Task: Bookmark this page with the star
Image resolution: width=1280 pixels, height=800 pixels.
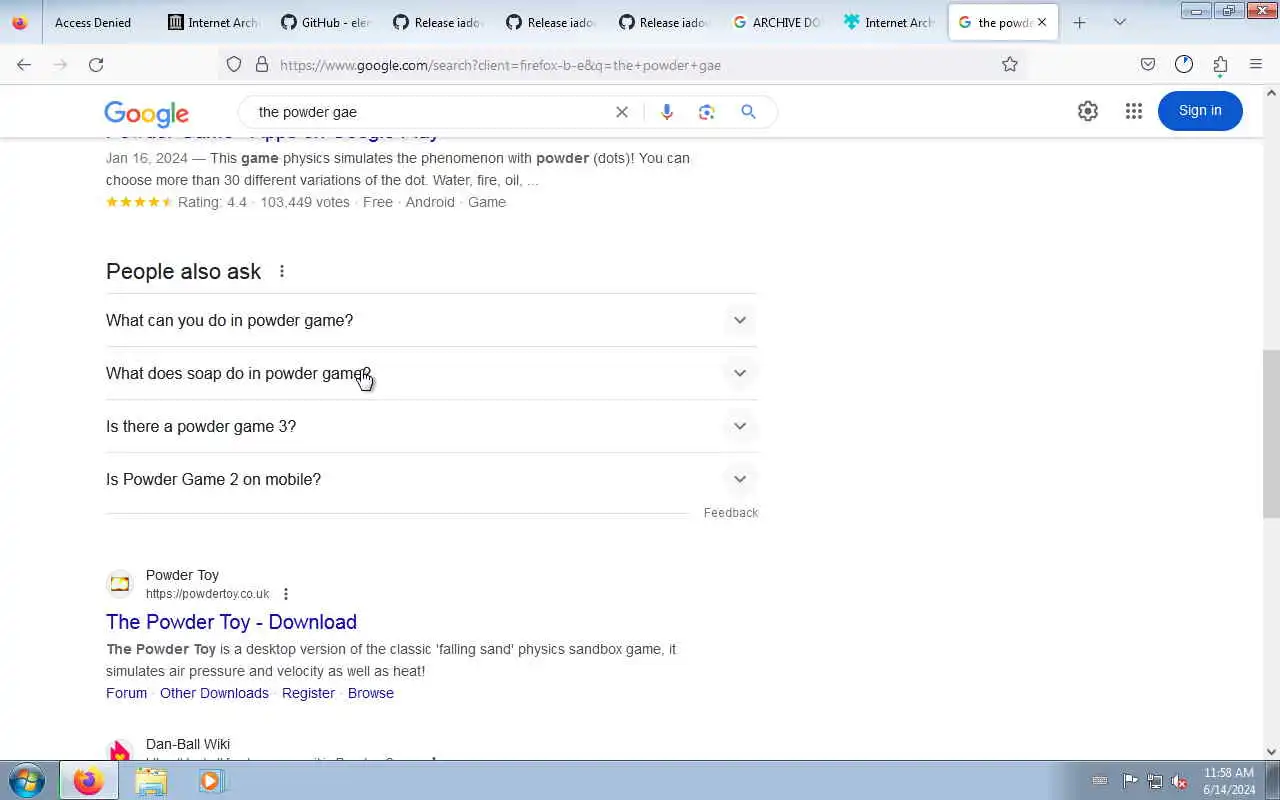Action: click(1010, 64)
